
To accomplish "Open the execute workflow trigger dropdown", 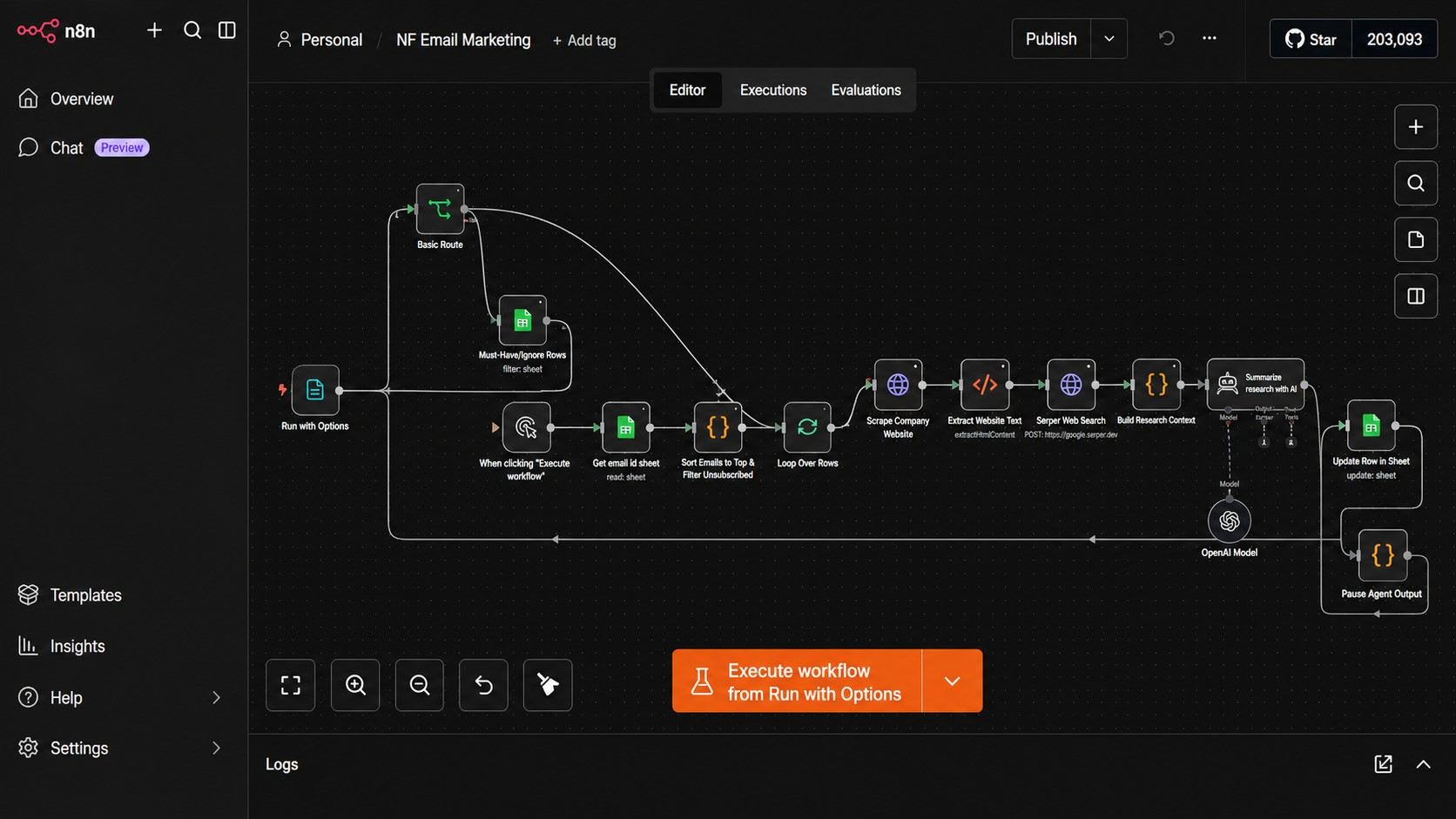I will 953,681.
